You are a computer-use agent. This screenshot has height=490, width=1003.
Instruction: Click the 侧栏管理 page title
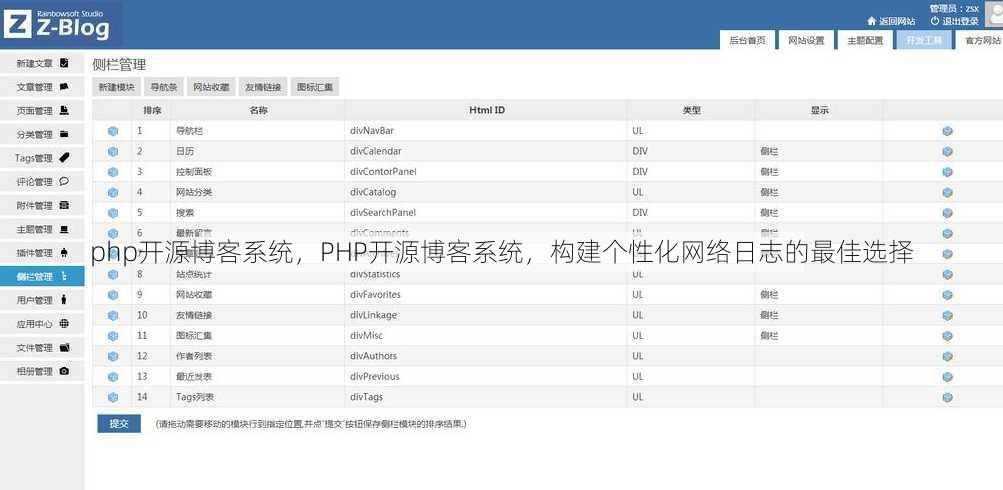119,65
